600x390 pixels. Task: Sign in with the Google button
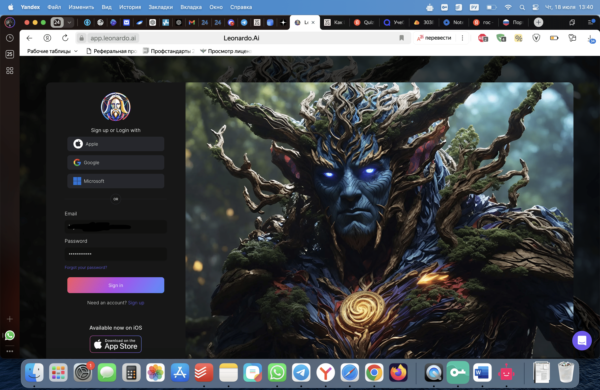[116, 163]
